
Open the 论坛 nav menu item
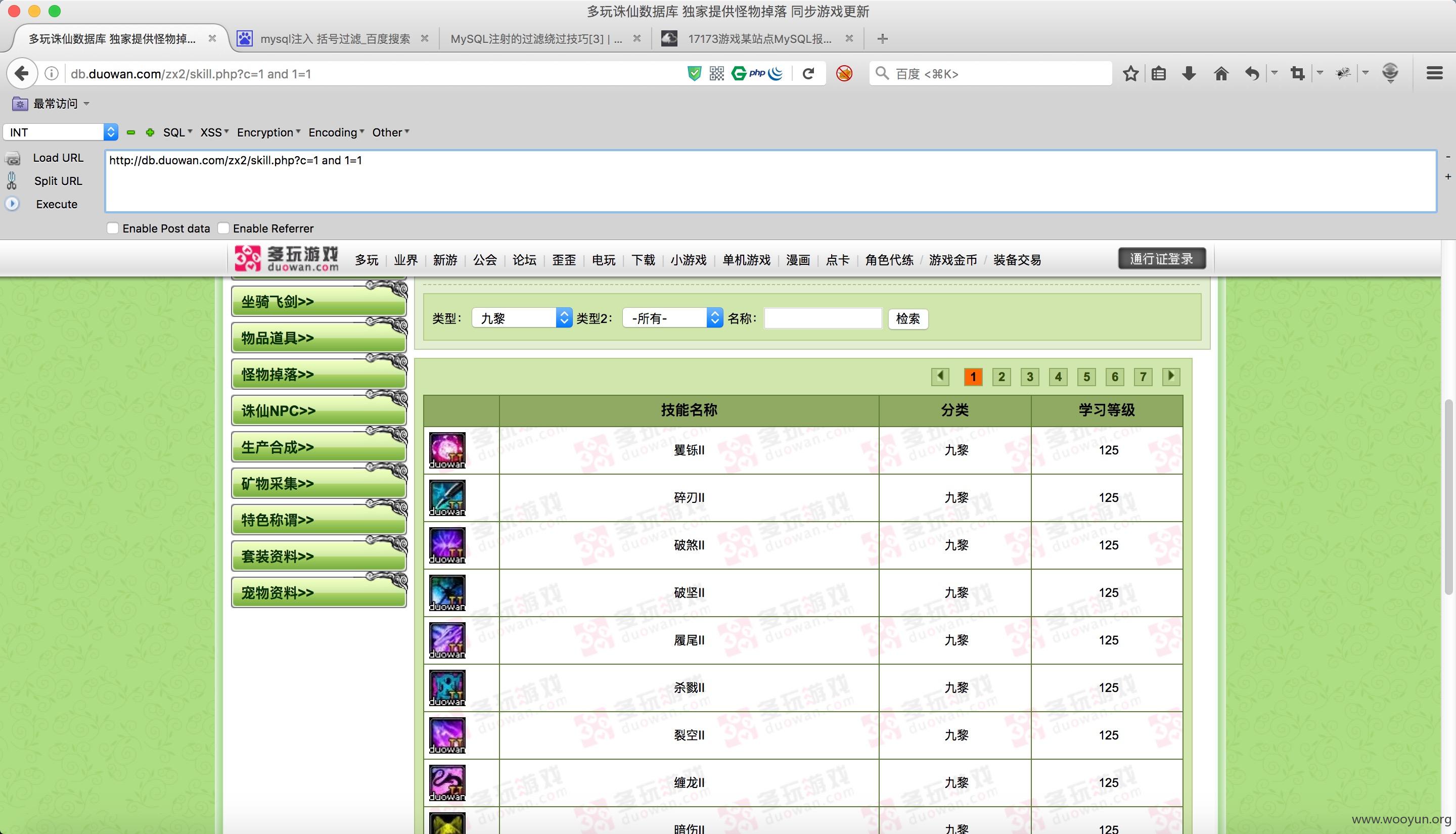point(524,260)
